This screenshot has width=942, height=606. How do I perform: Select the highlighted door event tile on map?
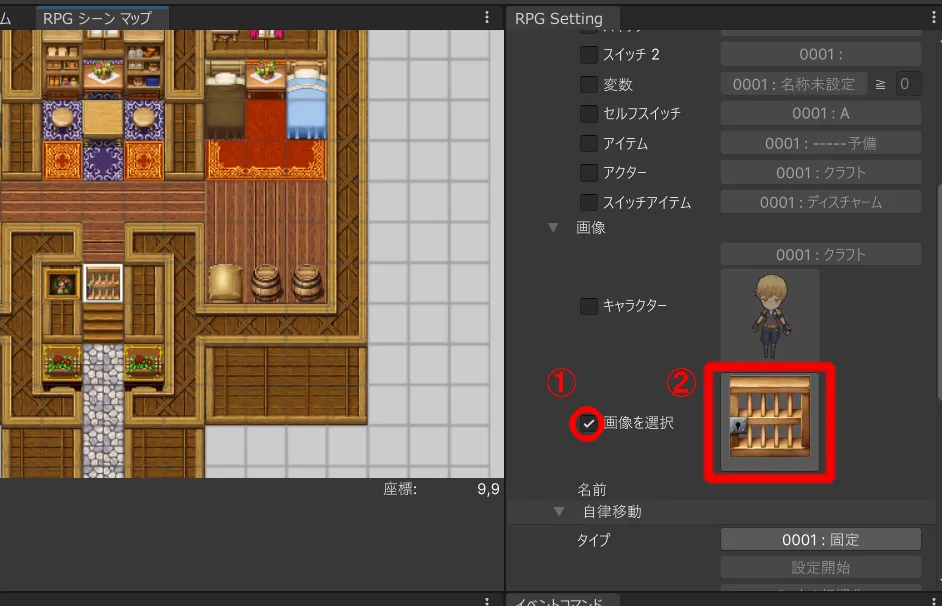click(x=103, y=283)
